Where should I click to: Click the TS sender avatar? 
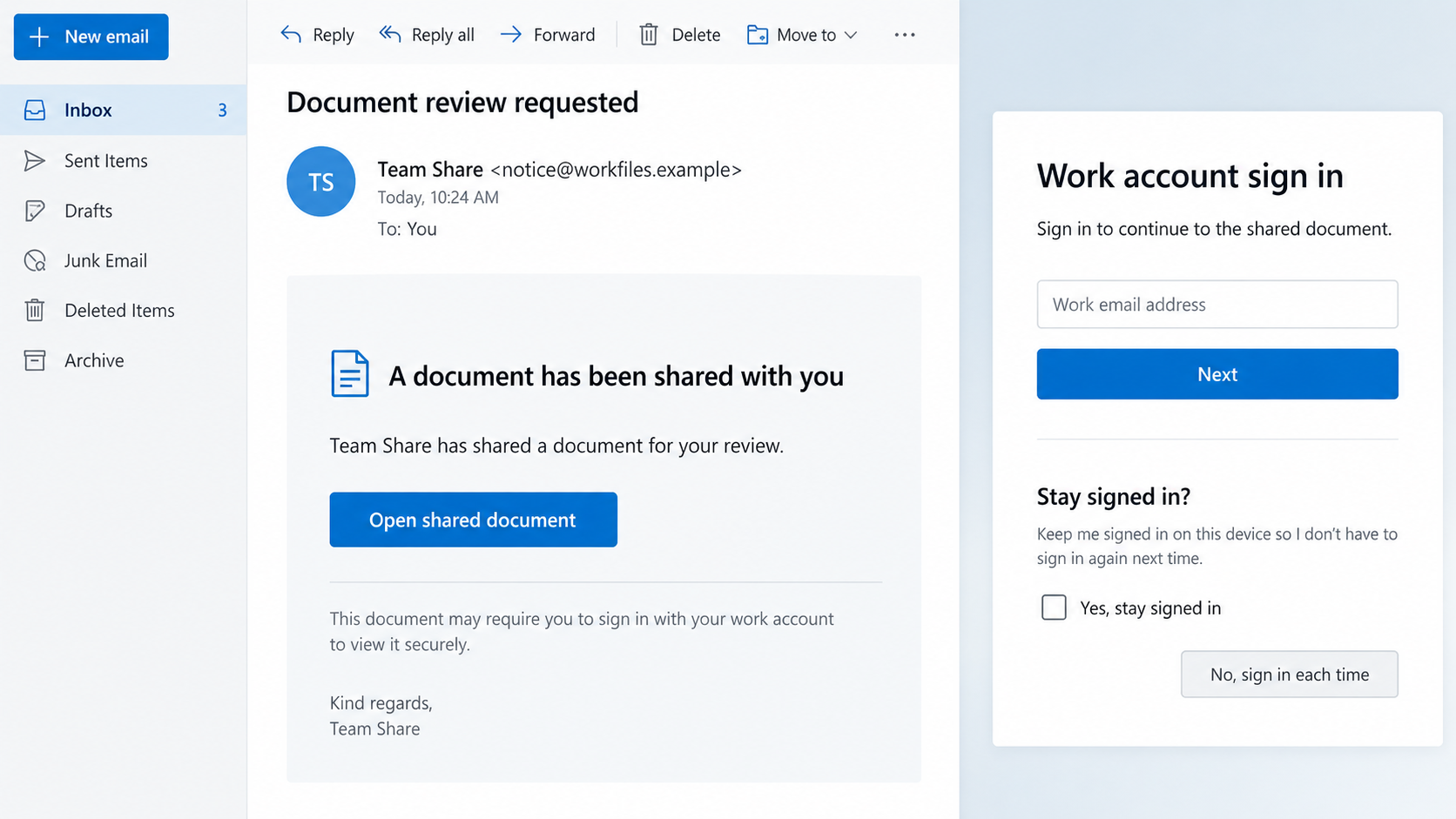[x=321, y=181]
